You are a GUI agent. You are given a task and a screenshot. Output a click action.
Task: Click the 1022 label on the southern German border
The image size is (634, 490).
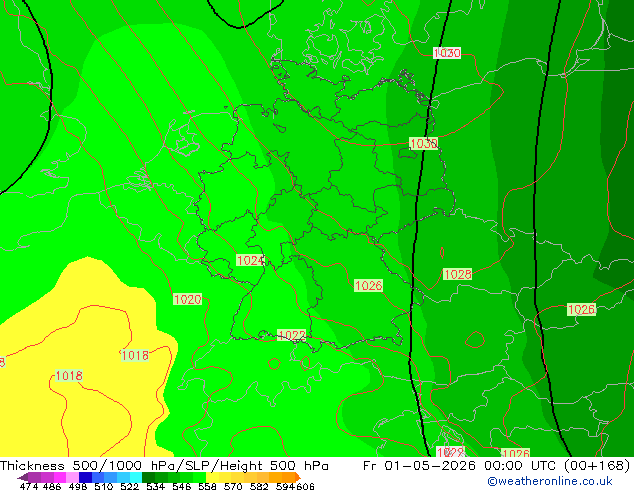(292, 336)
